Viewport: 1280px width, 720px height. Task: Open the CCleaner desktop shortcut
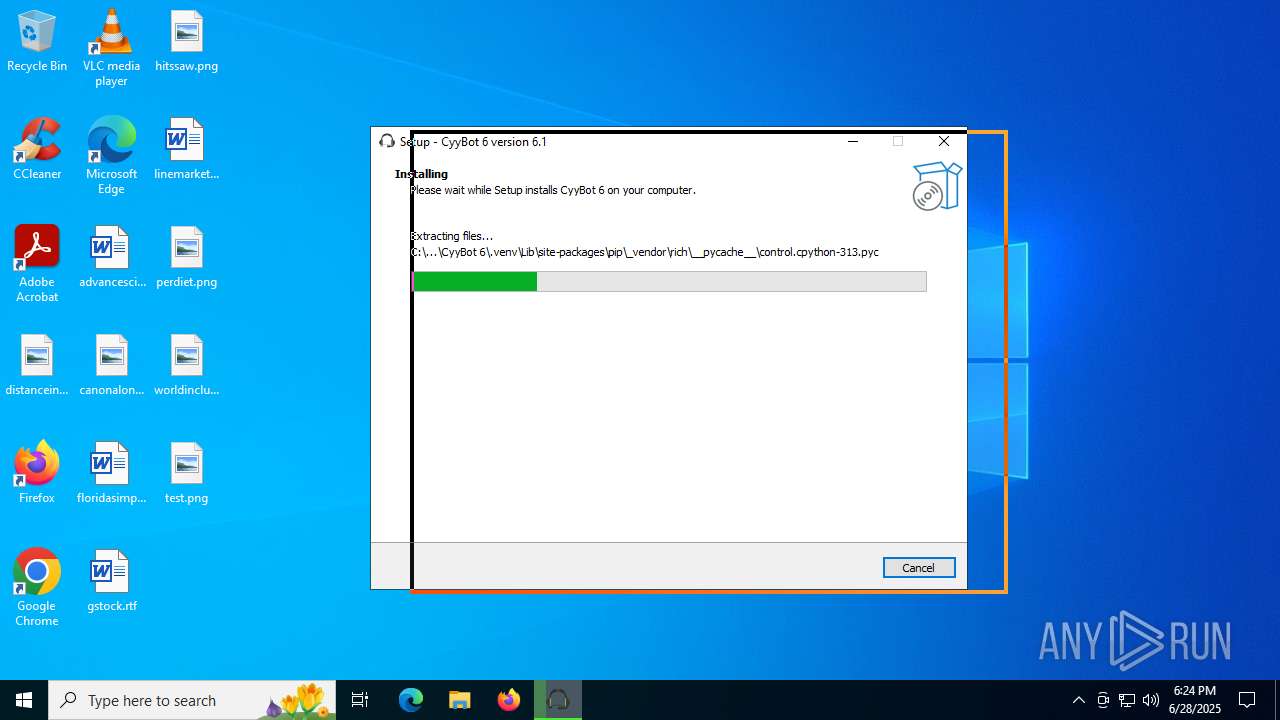37,150
